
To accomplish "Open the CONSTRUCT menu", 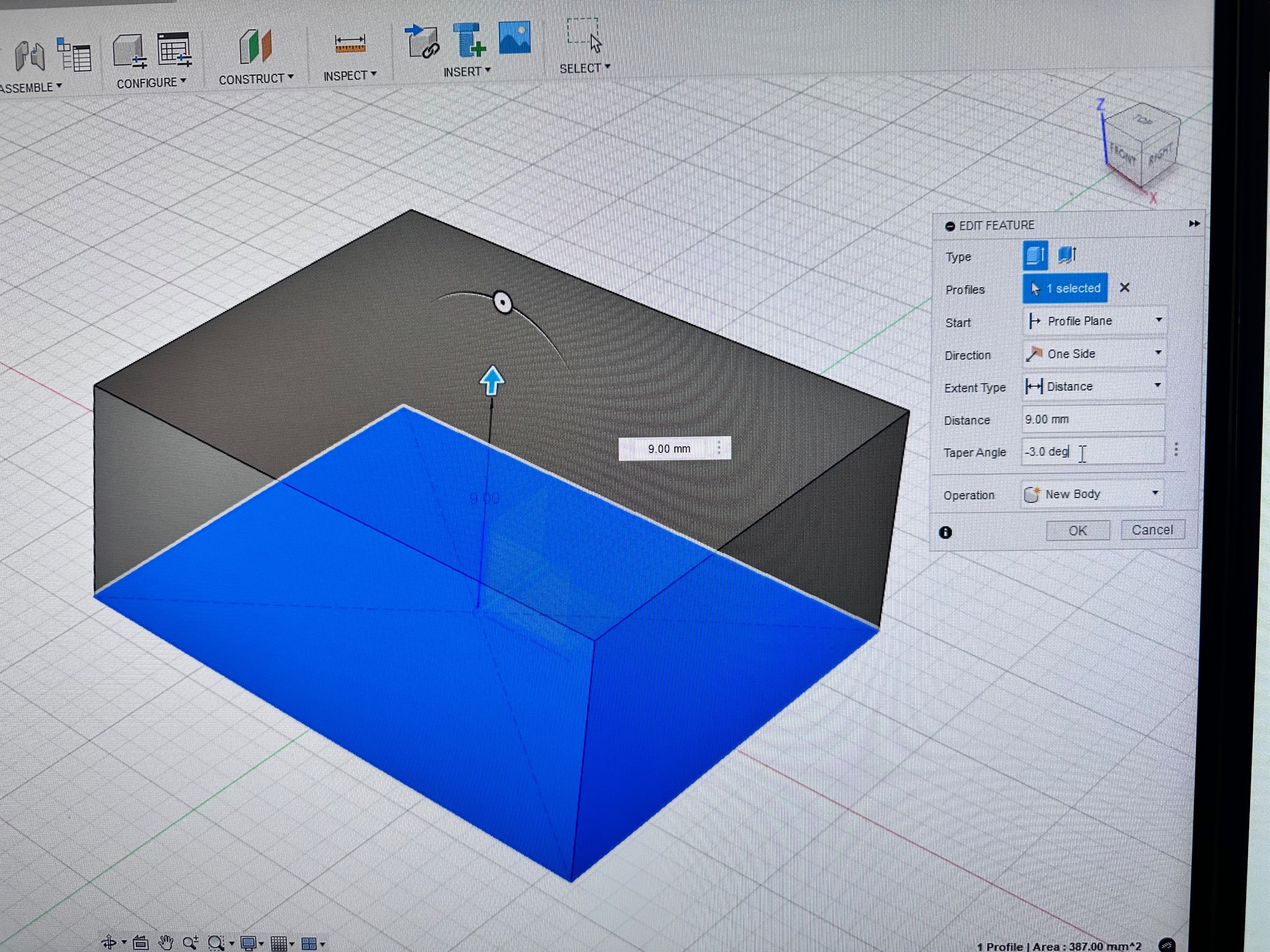I will tap(256, 79).
